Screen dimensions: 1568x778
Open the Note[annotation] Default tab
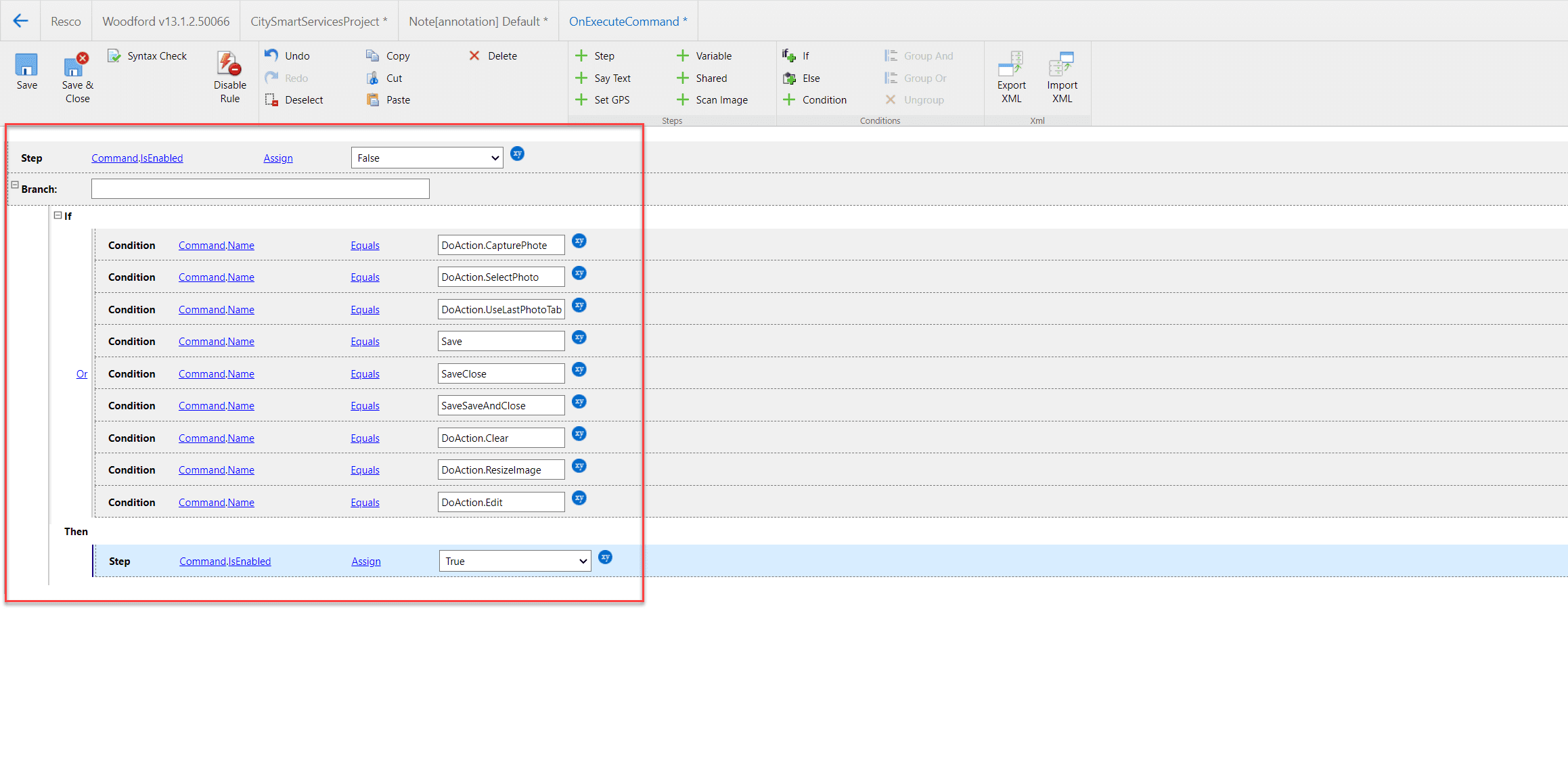(478, 21)
